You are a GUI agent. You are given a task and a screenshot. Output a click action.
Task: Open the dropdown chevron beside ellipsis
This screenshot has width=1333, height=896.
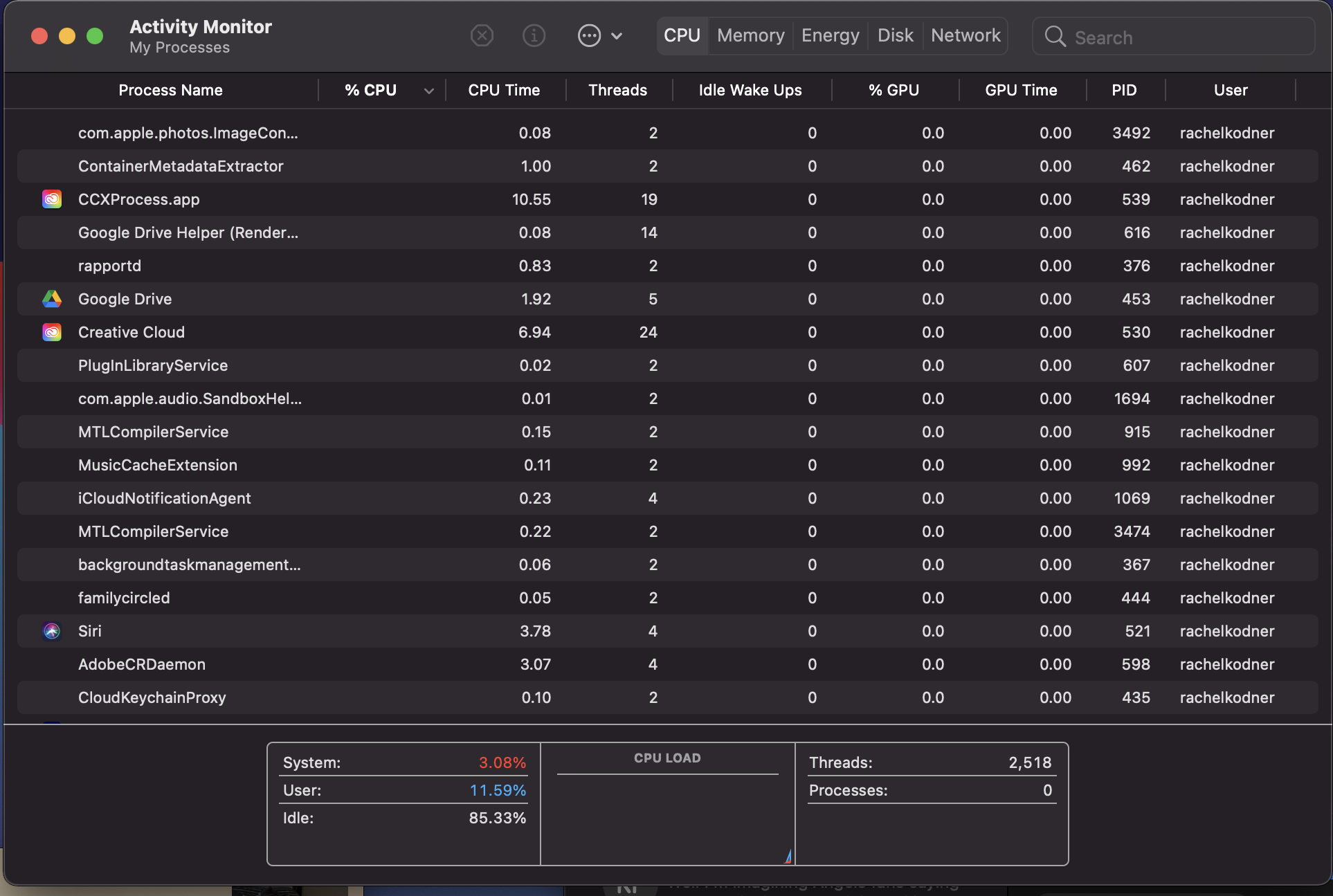click(617, 36)
